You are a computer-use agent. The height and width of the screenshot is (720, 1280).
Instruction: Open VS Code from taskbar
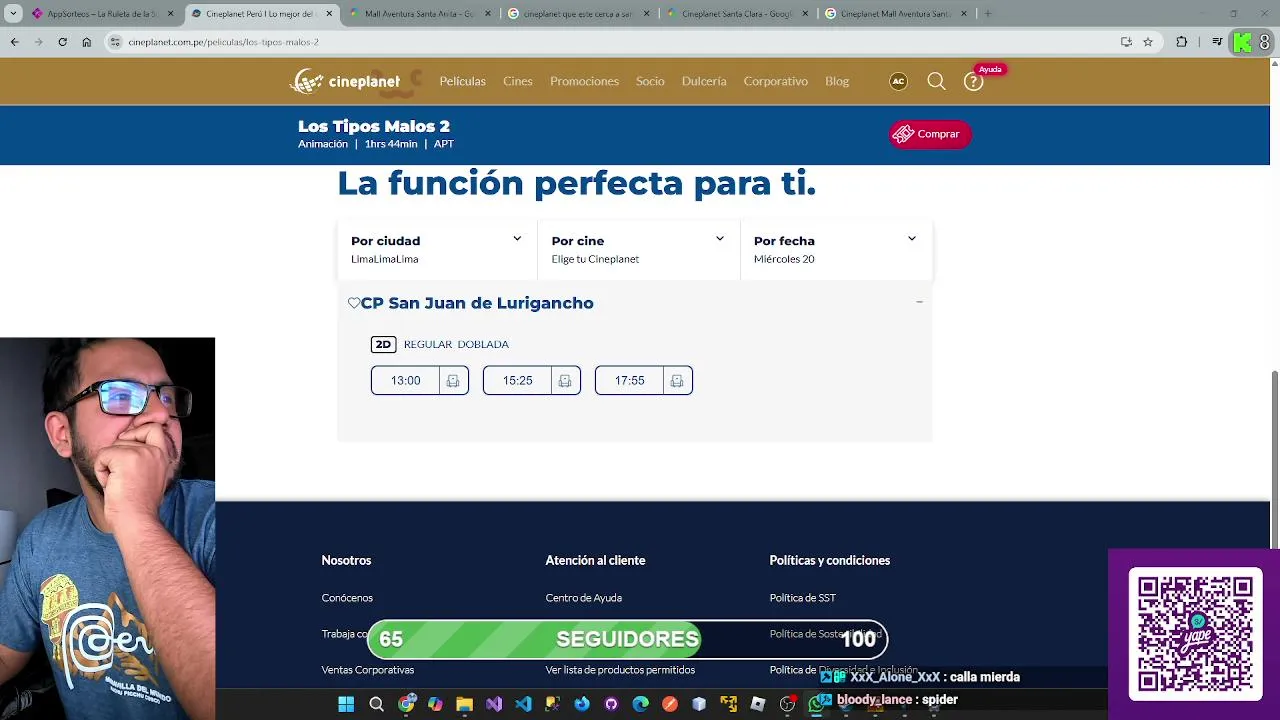(x=523, y=704)
